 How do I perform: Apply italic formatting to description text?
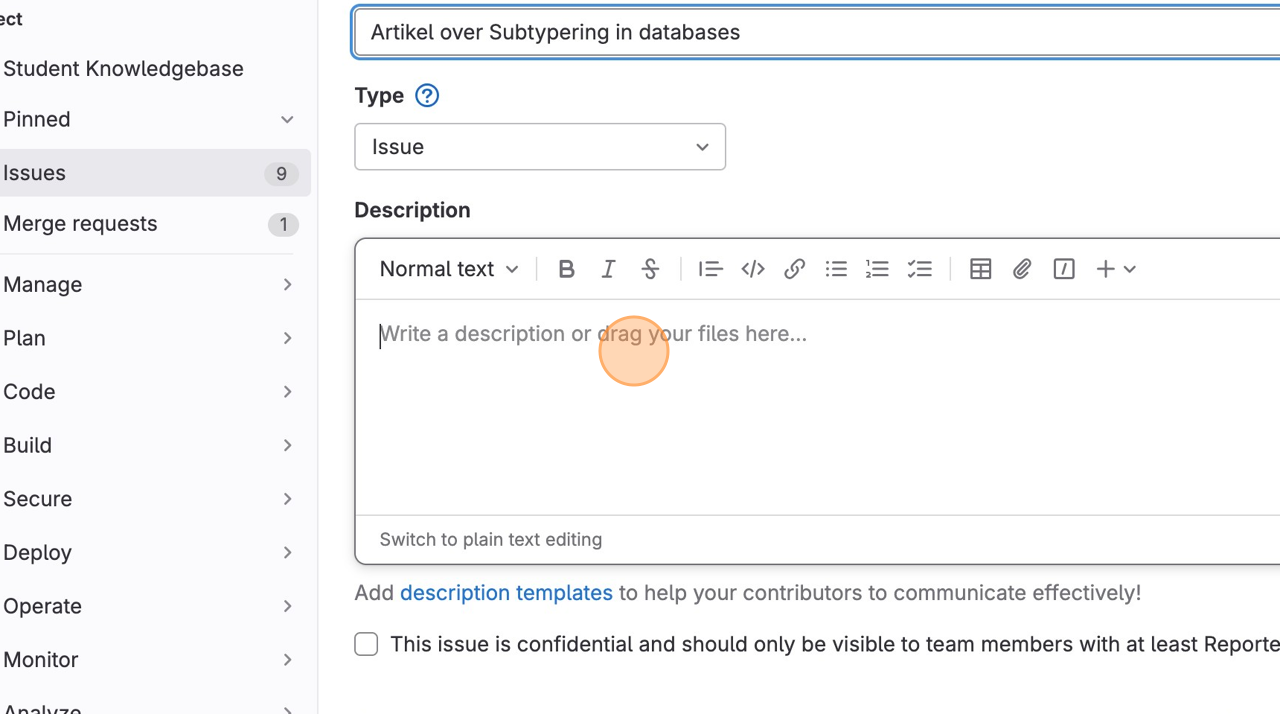pyautogui.click(x=608, y=269)
